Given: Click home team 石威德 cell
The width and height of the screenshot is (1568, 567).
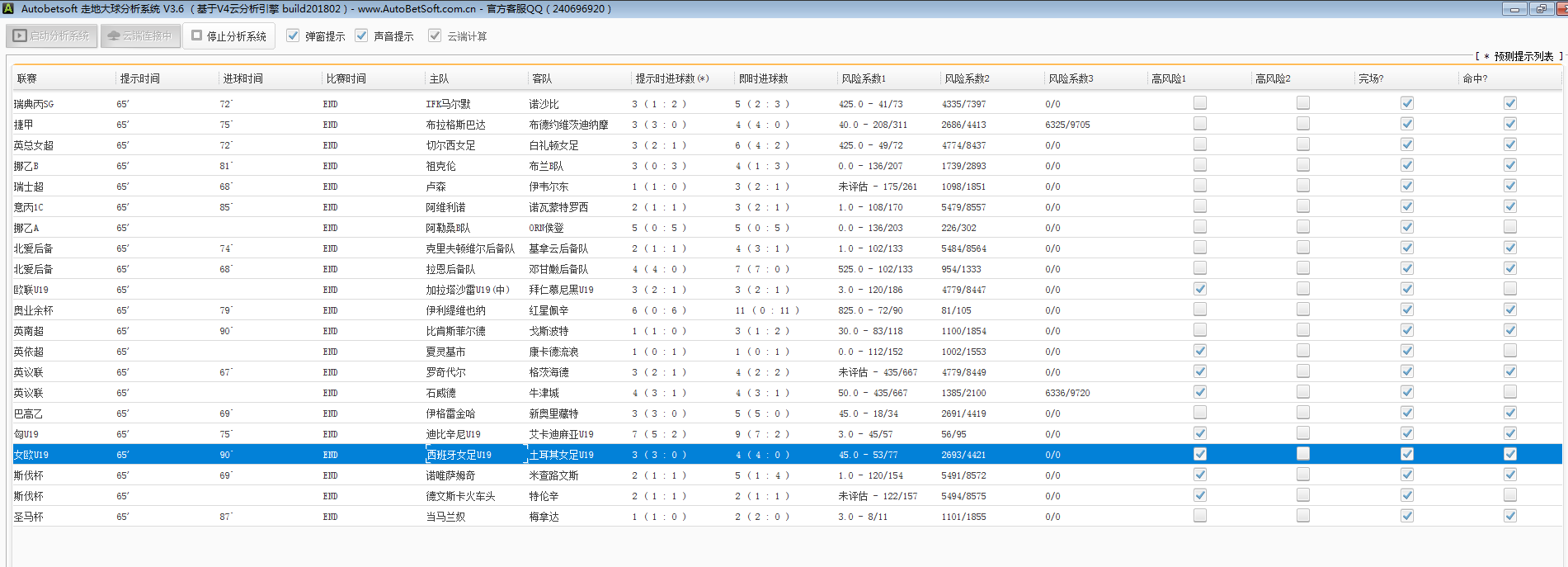Looking at the screenshot, I should 441,393.
